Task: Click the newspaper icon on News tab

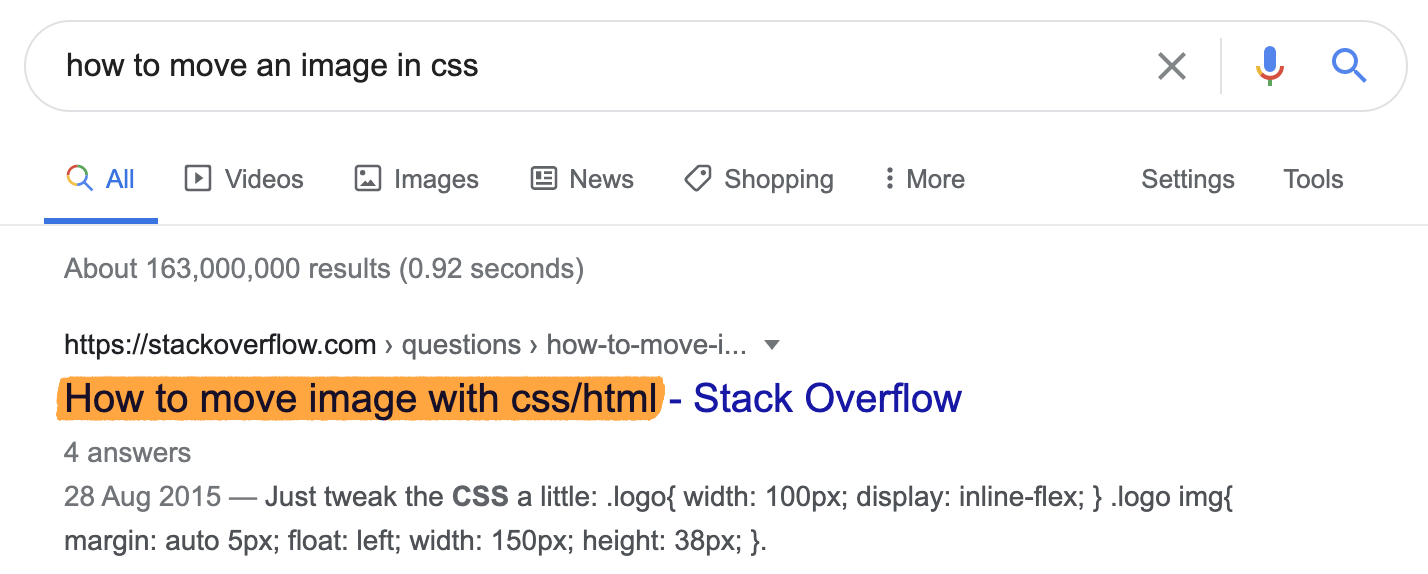Action: [x=544, y=179]
